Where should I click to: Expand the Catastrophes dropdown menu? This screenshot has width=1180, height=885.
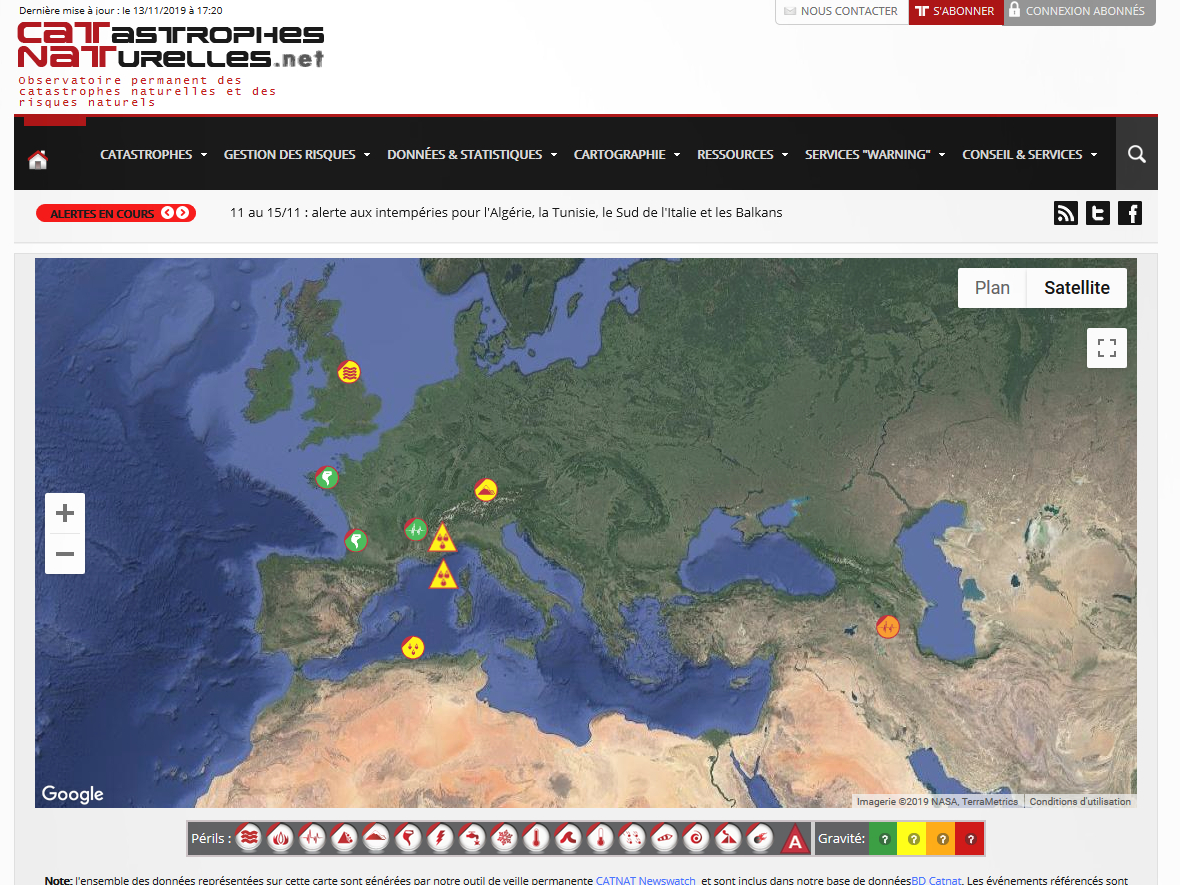[153, 154]
